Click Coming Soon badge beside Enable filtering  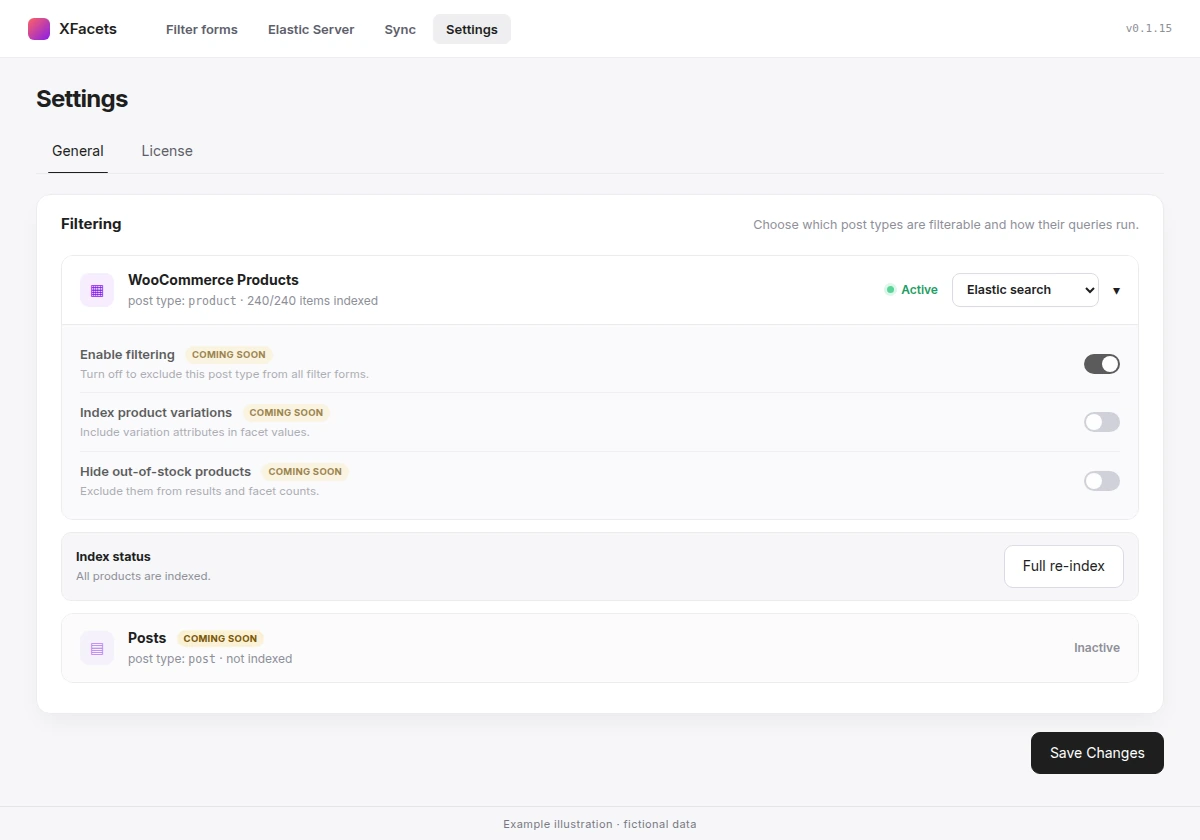pos(229,355)
